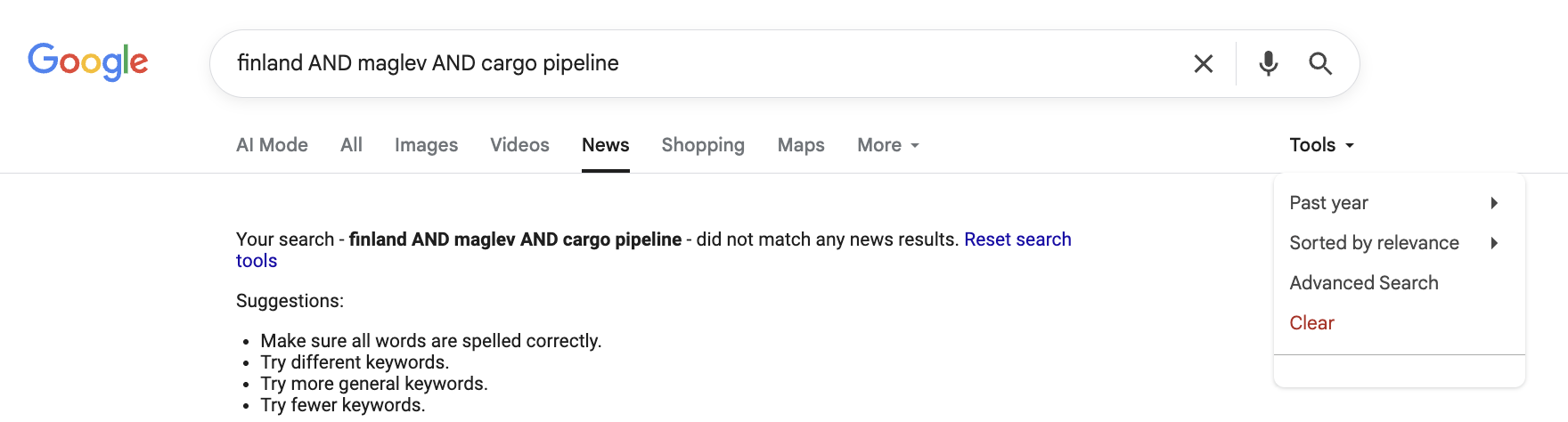The image size is (1568, 422).
Task: Open the Maps tab
Action: [x=801, y=145]
